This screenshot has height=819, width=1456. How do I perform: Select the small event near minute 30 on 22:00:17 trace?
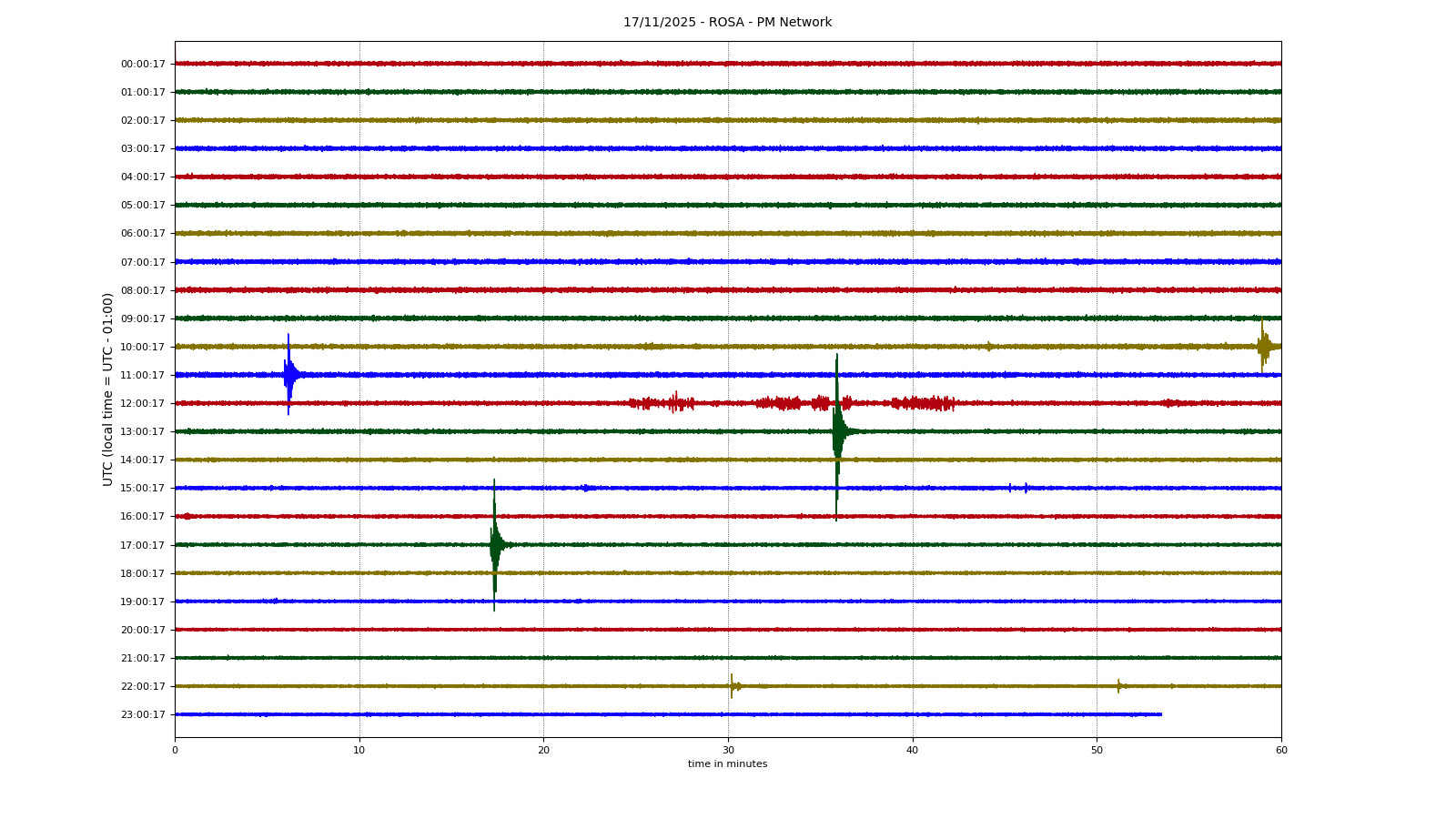(732, 686)
